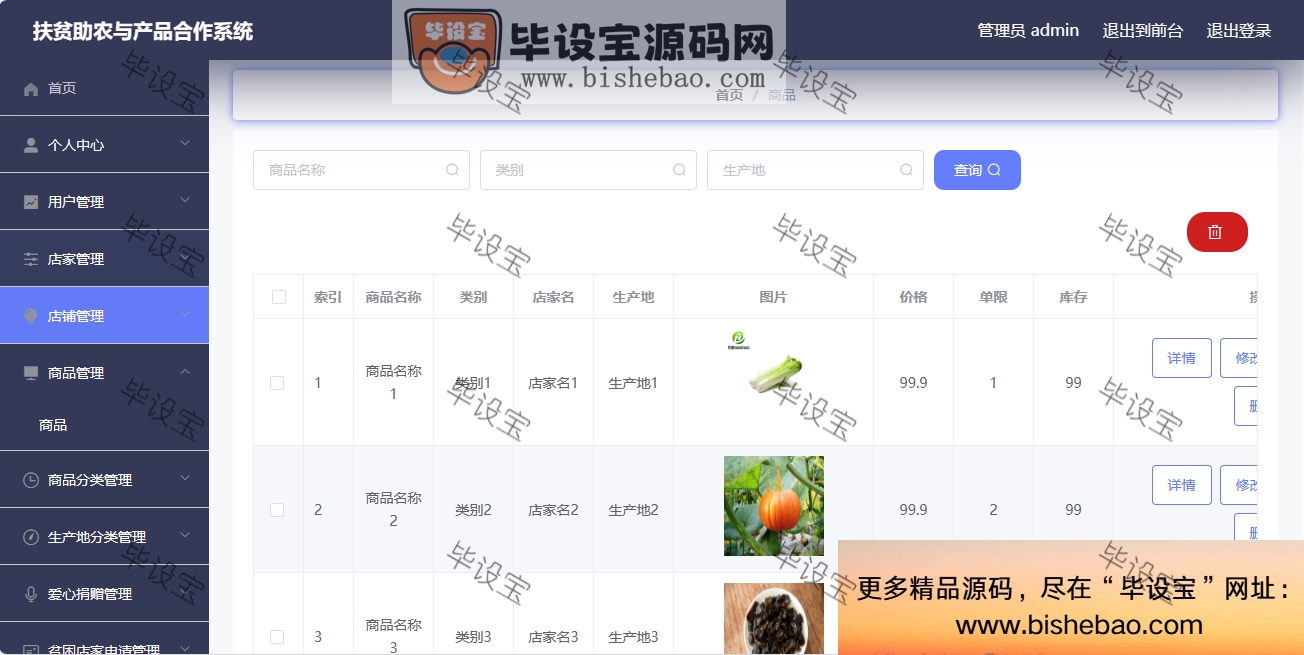Expand the 用户管理 menu chevron
Viewport: 1304px width, 655px height.
click(x=185, y=201)
